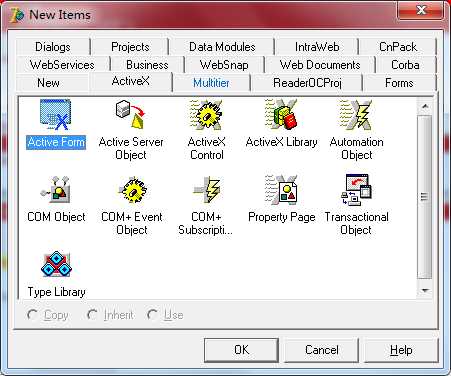Screen dimensions: 451x376
Task: Go to the CnPack tab
Action: (398, 47)
